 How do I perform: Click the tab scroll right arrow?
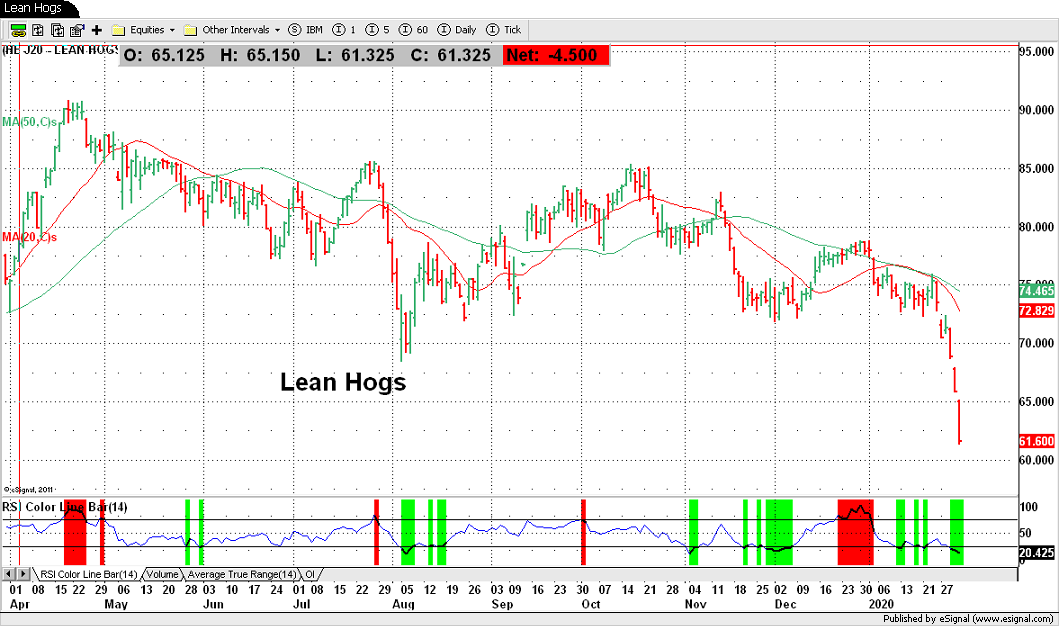(x=23, y=574)
